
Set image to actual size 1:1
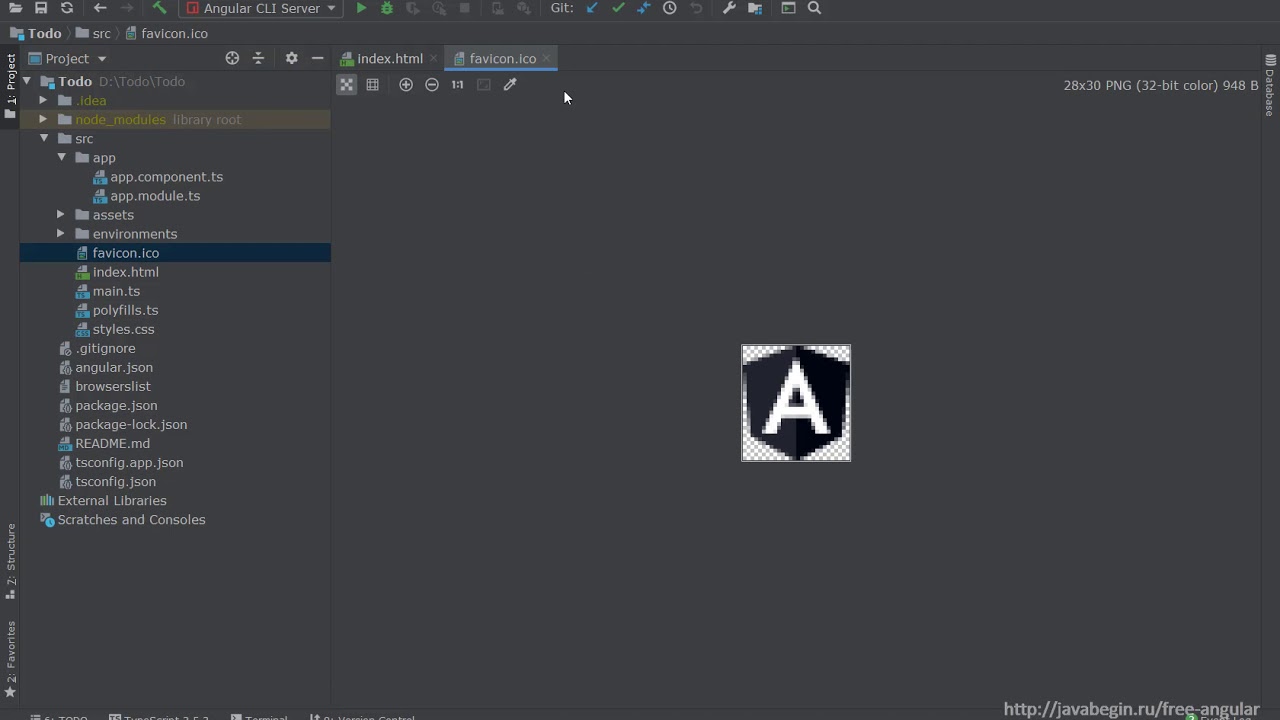tap(457, 85)
